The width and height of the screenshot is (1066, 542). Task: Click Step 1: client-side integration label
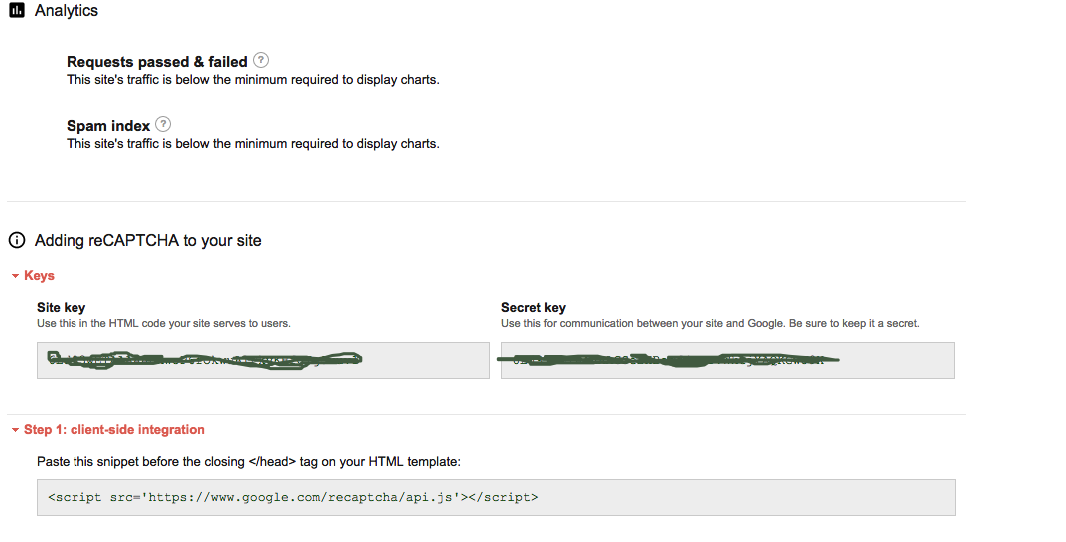tap(114, 429)
